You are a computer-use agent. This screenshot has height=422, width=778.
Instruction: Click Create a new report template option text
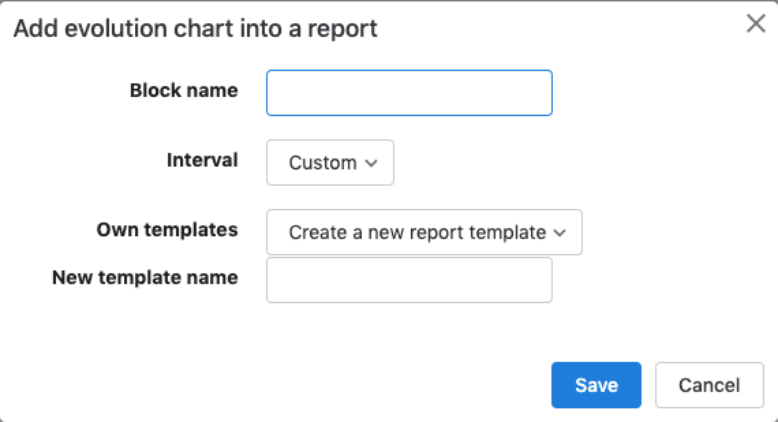417,232
